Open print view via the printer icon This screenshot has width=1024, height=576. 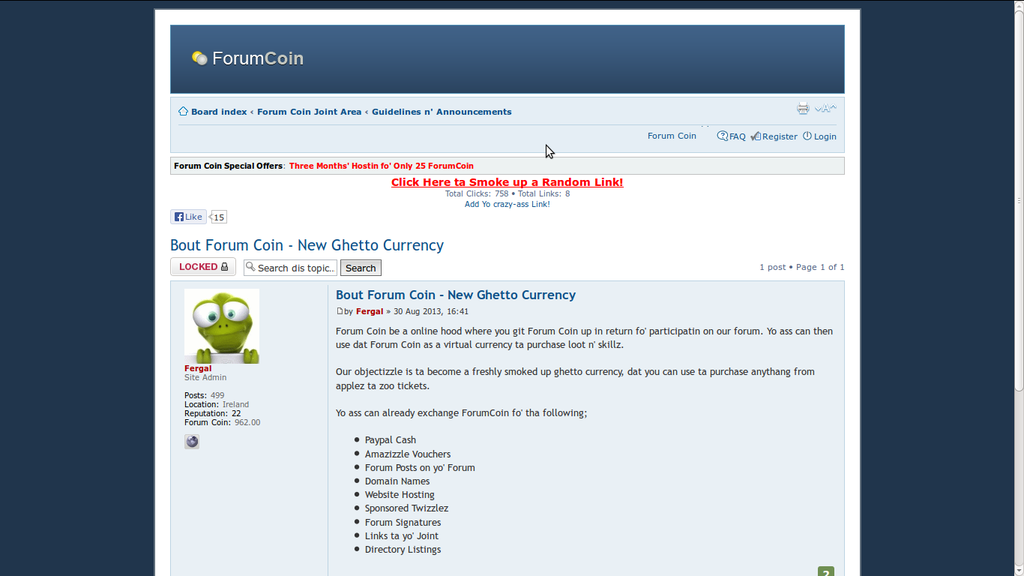(x=803, y=108)
